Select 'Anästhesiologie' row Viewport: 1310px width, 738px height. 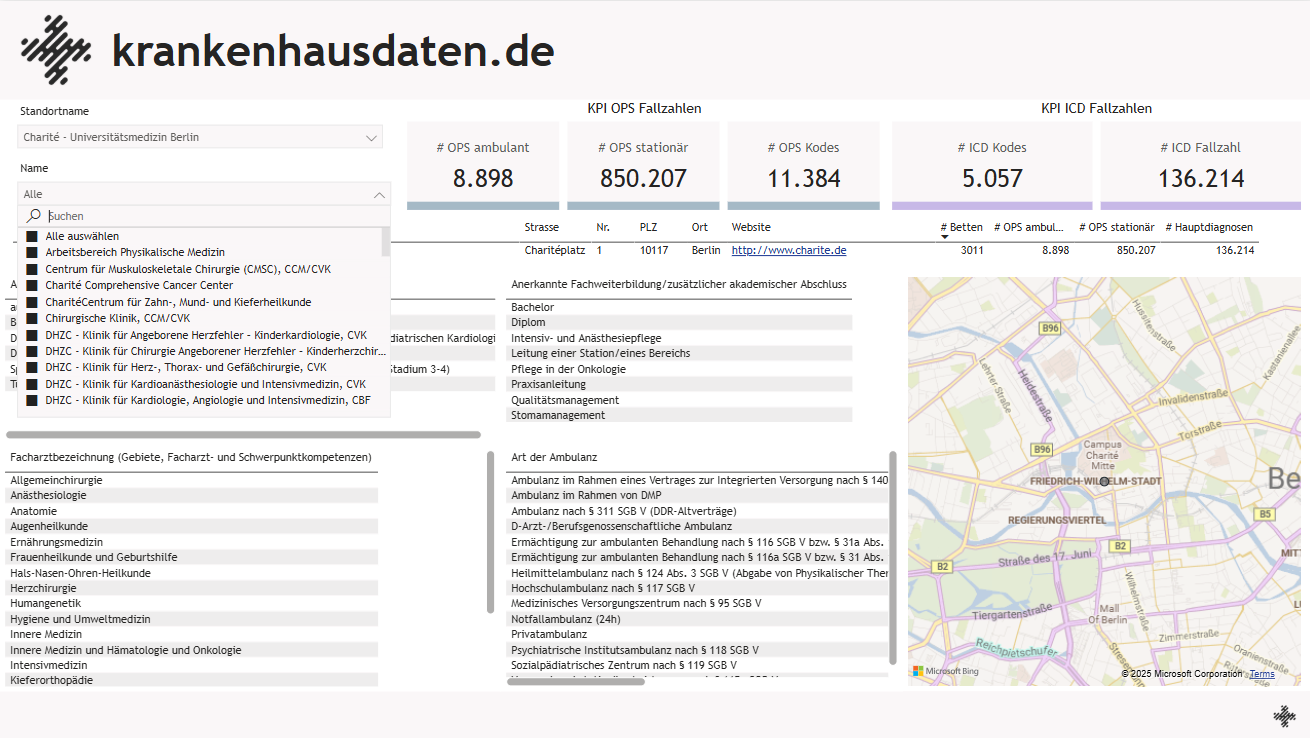point(192,495)
